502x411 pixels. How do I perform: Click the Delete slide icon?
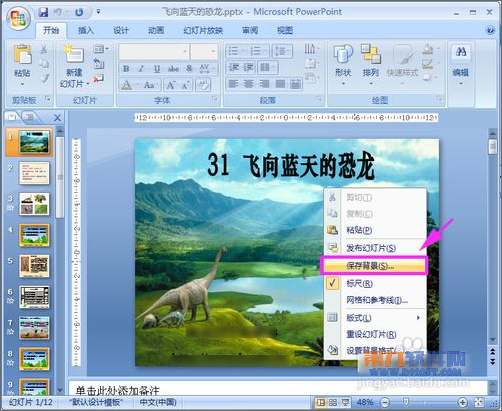(98, 79)
